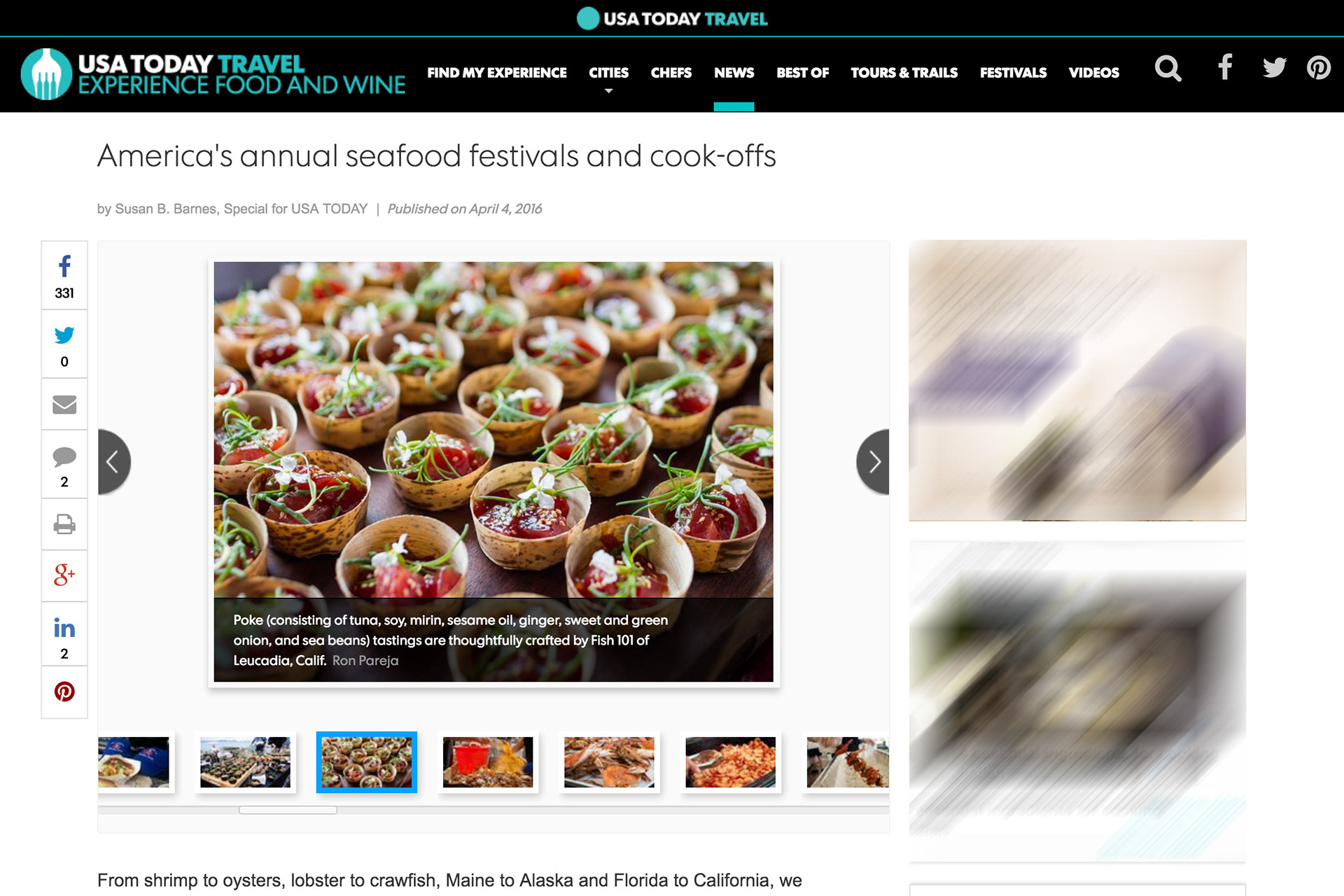
Task: Click Find My Experience link
Action: (x=497, y=73)
